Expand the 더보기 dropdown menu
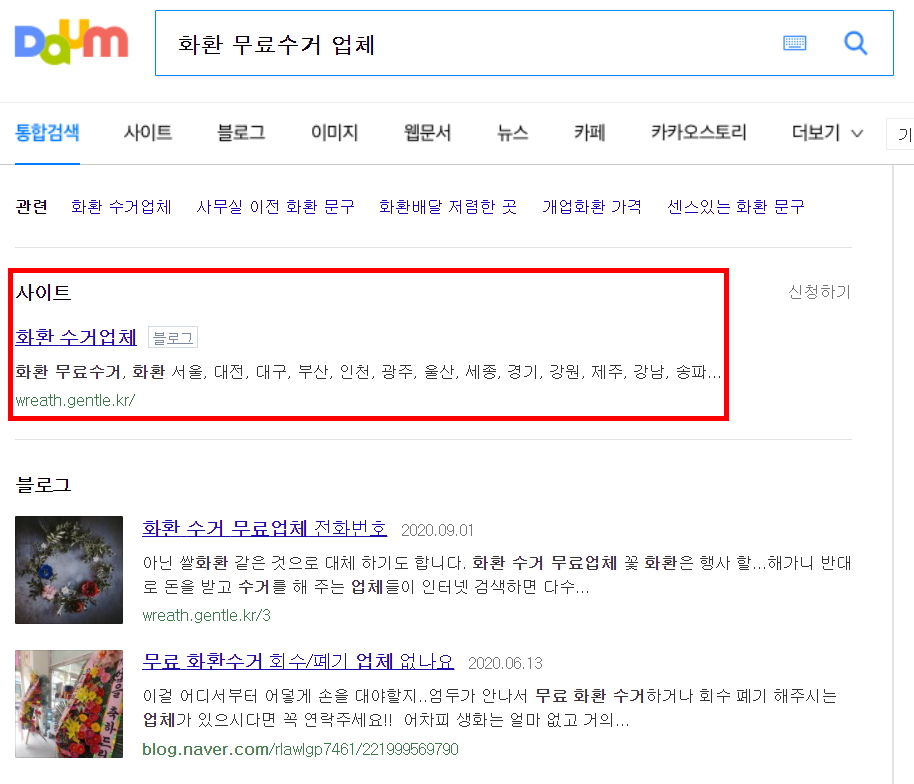This screenshot has height=784, width=914. tap(827, 133)
